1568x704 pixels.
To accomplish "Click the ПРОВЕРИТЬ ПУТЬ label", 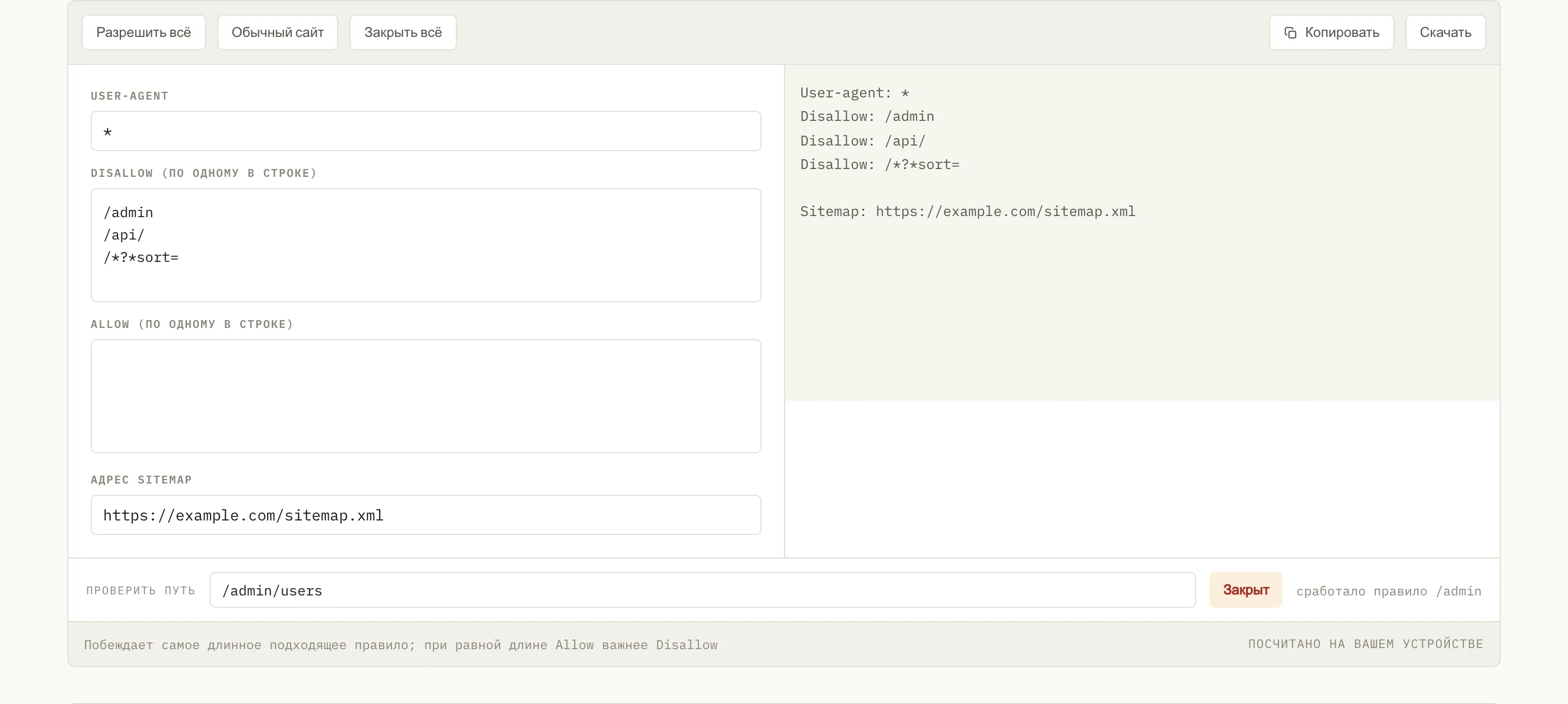I will point(141,590).
